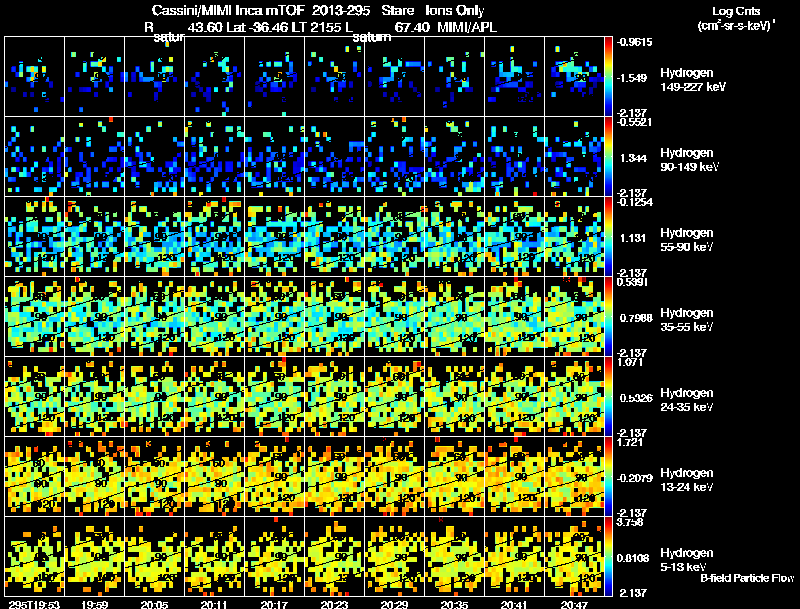Open the 55-90 keV panel at 20:05
This screenshot has height=609, width=800.
pos(154,237)
